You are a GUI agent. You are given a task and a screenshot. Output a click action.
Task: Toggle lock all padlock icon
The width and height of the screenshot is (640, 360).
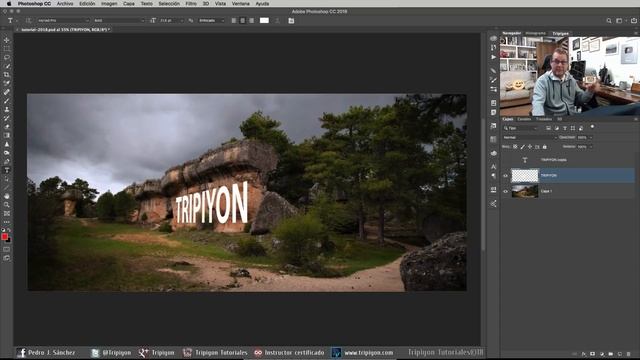pos(544,147)
